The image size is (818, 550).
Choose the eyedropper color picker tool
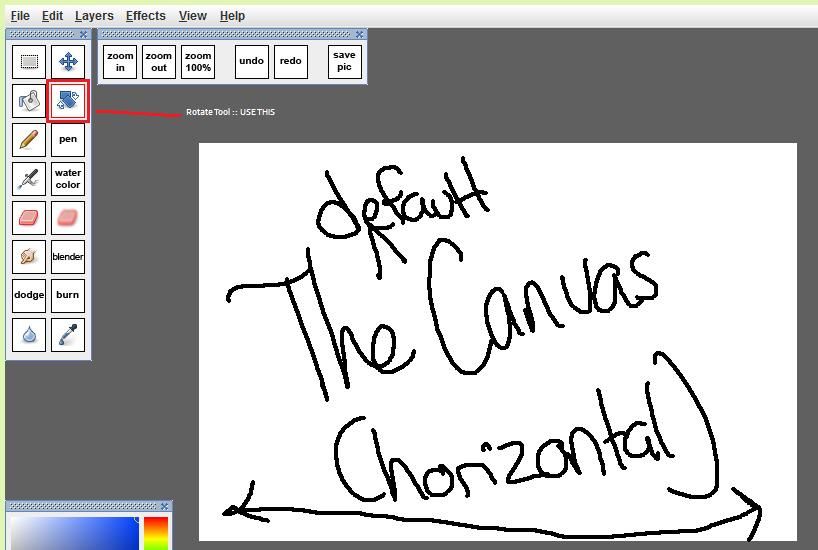pos(68,335)
